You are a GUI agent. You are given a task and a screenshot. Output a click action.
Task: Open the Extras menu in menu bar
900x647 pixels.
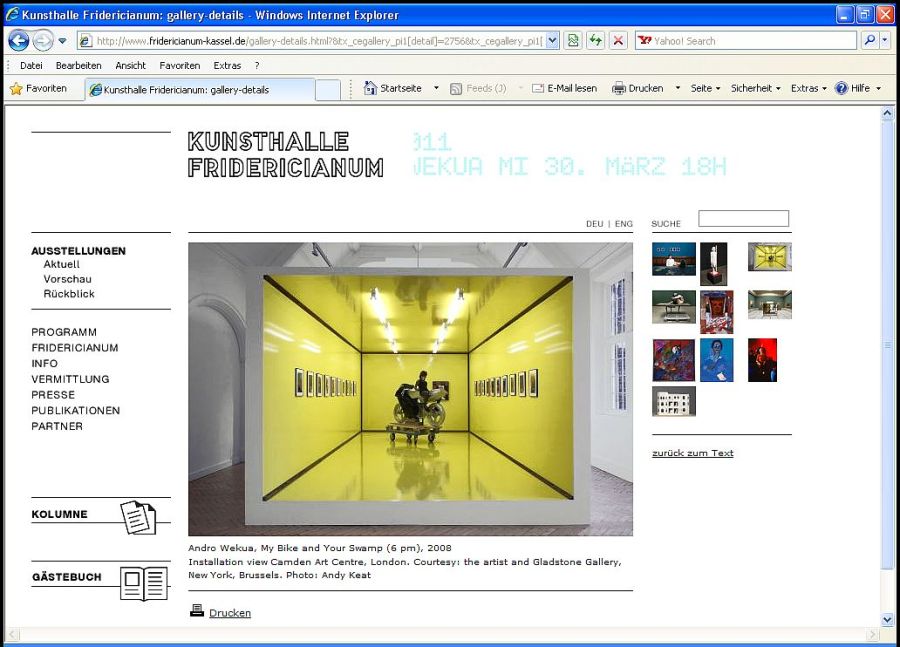pos(227,65)
